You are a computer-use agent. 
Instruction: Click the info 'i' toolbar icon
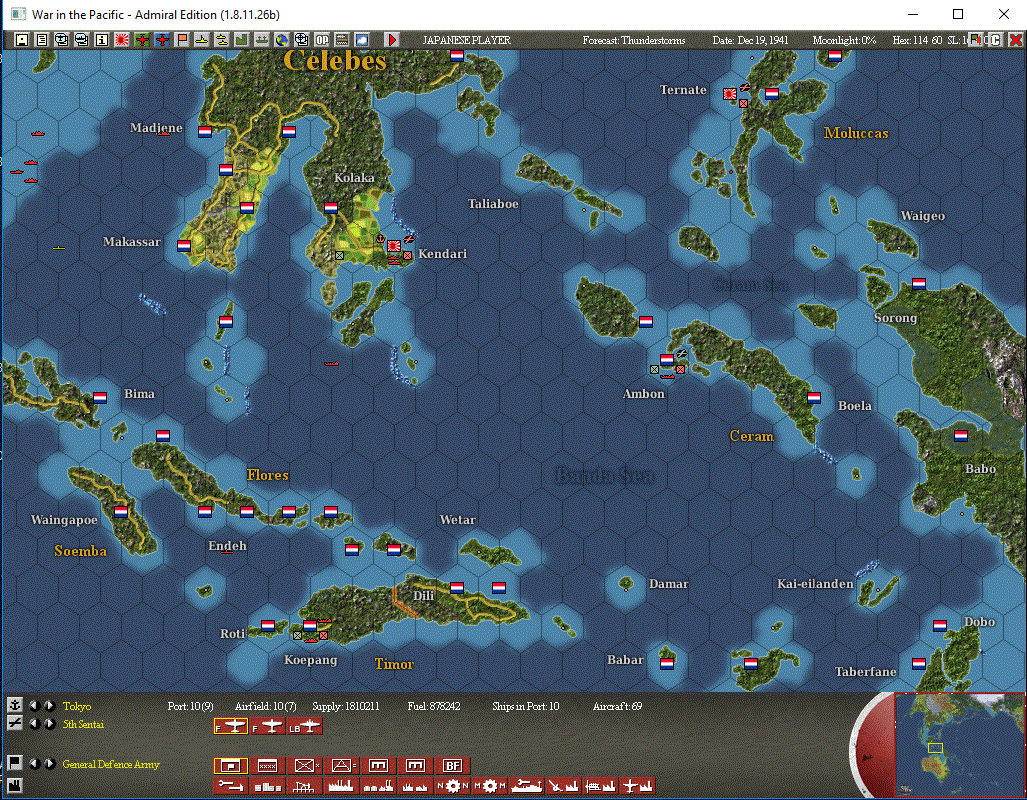click(x=102, y=40)
